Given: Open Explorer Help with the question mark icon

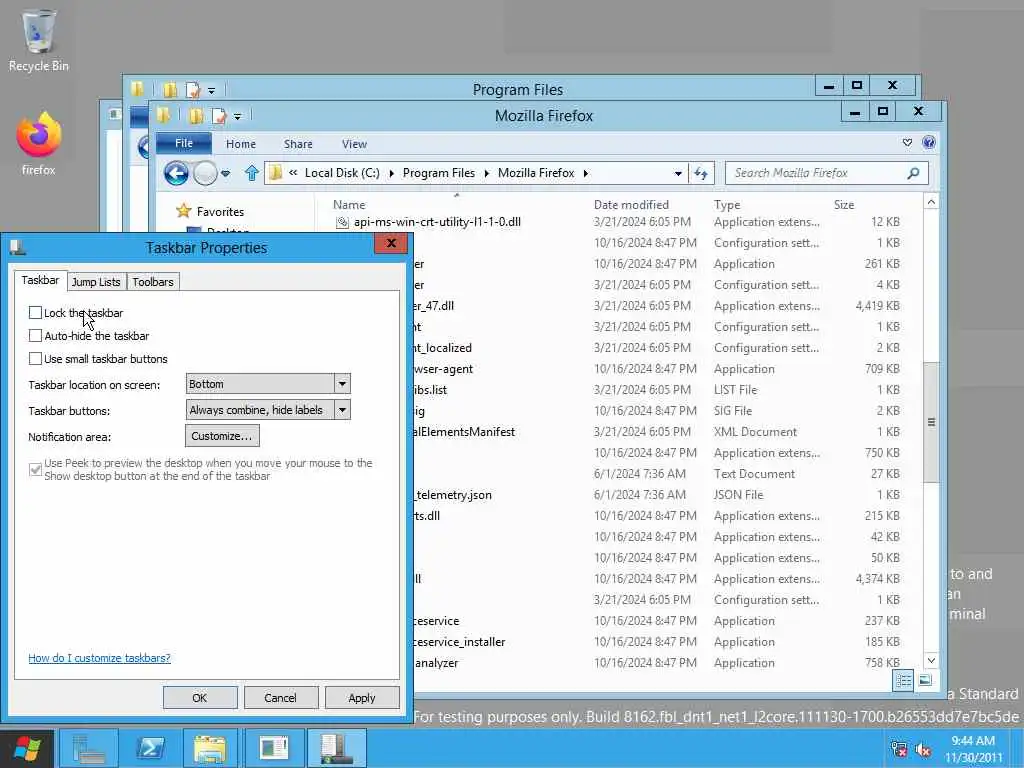Looking at the screenshot, I should [x=929, y=142].
